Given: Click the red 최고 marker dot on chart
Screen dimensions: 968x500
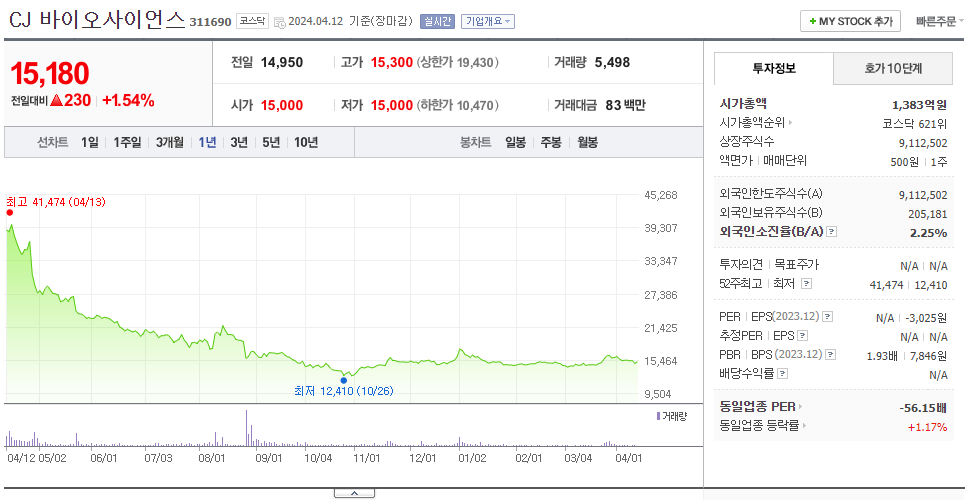Looking at the screenshot, I should (9, 212).
